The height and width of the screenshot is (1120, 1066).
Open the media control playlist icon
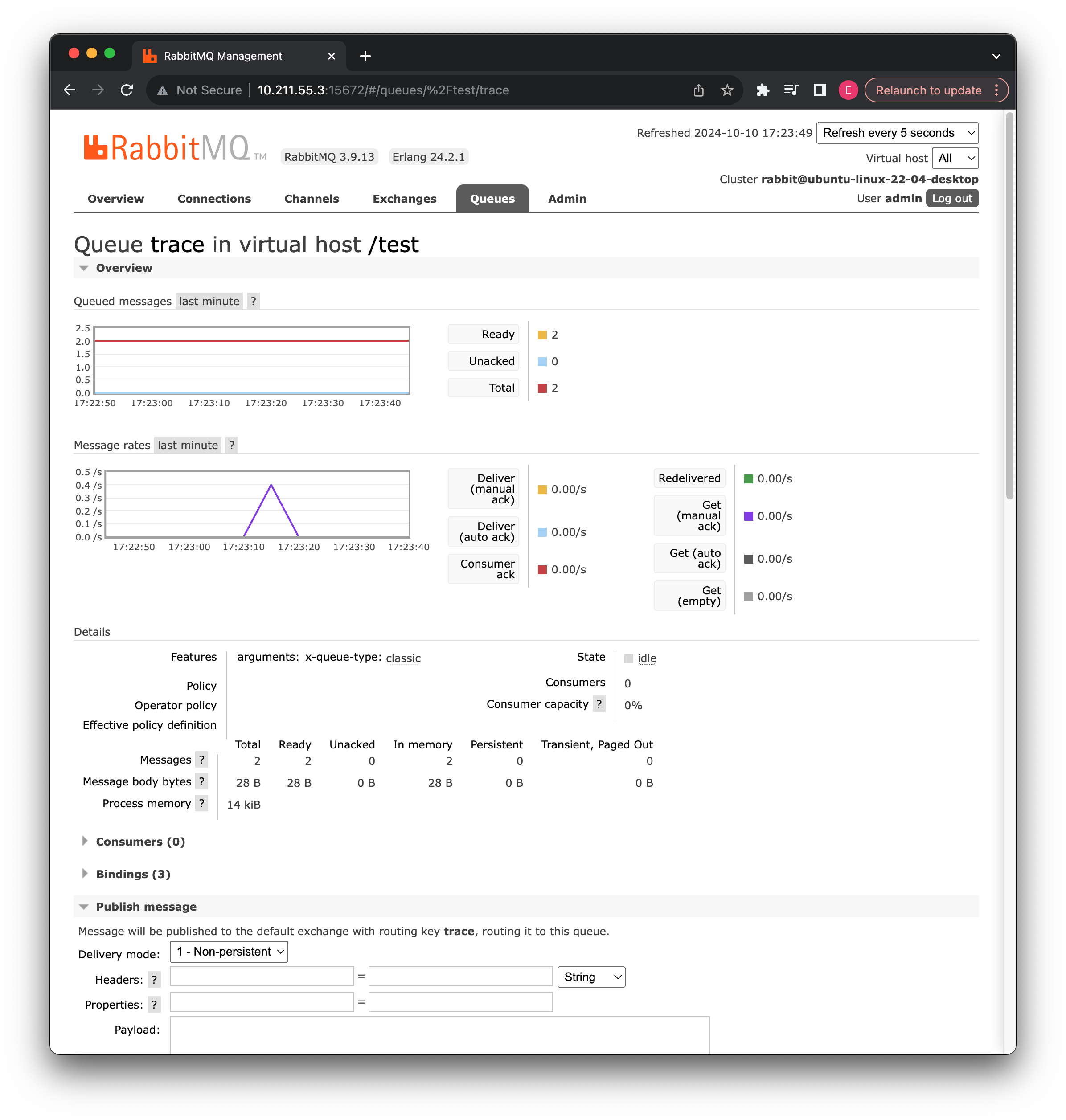pyautogui.click(x=791, y=90)
